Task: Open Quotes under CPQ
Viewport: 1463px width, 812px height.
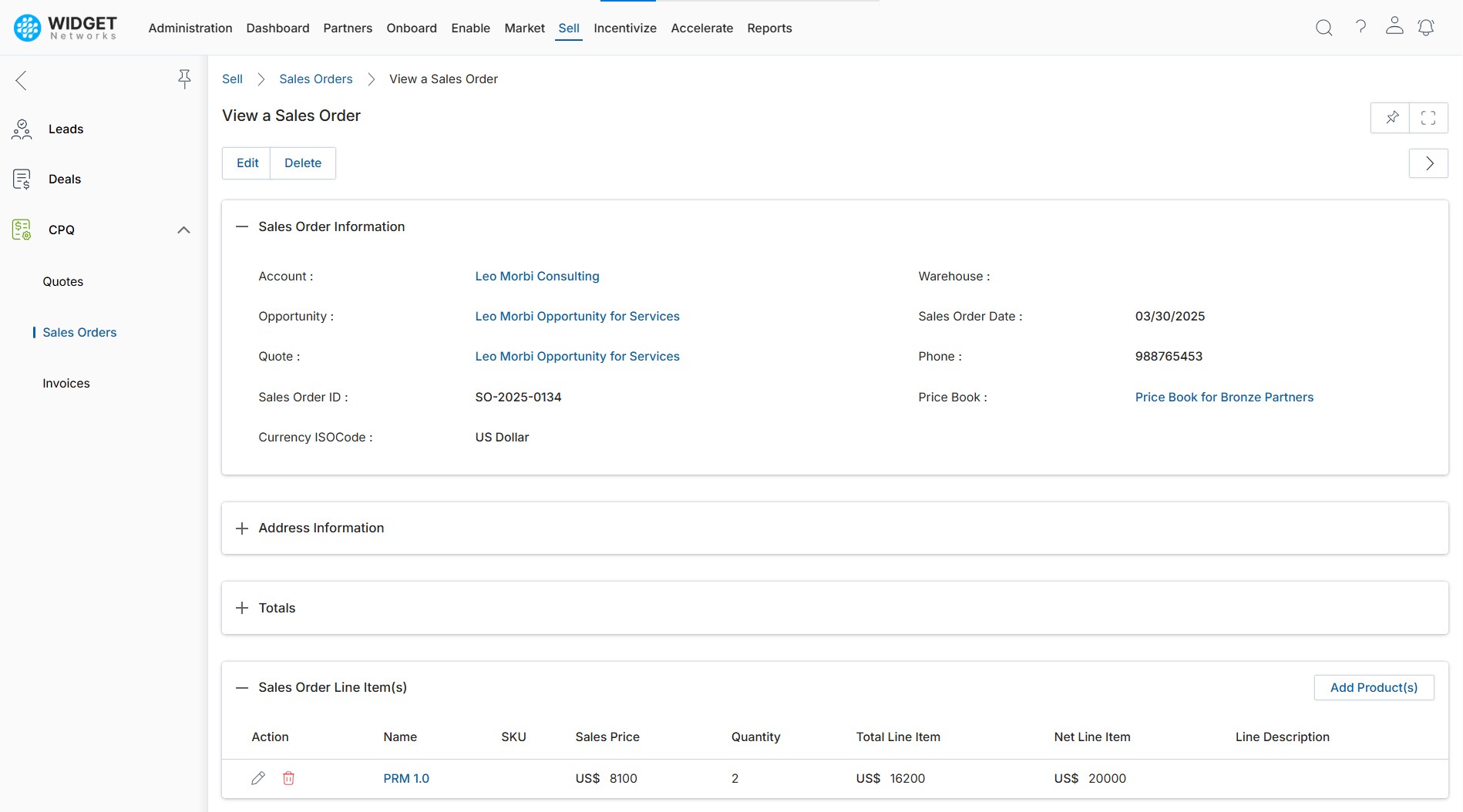Action: click(x=63, y=281)
